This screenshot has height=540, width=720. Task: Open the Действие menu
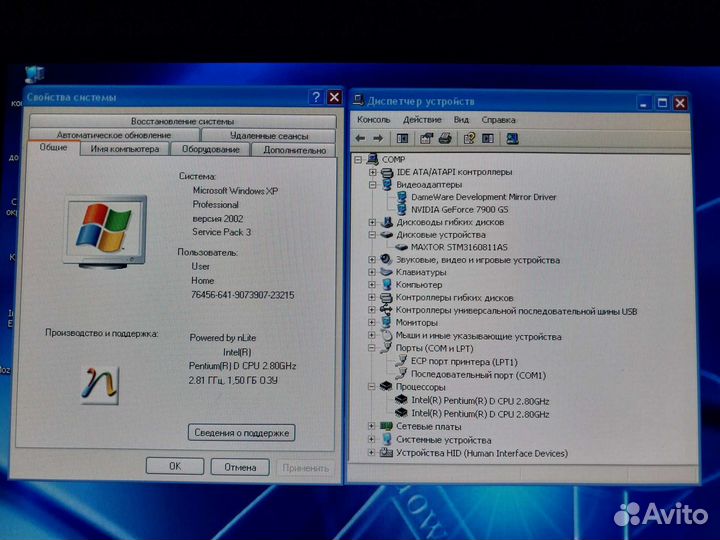[x=422, y=120]
